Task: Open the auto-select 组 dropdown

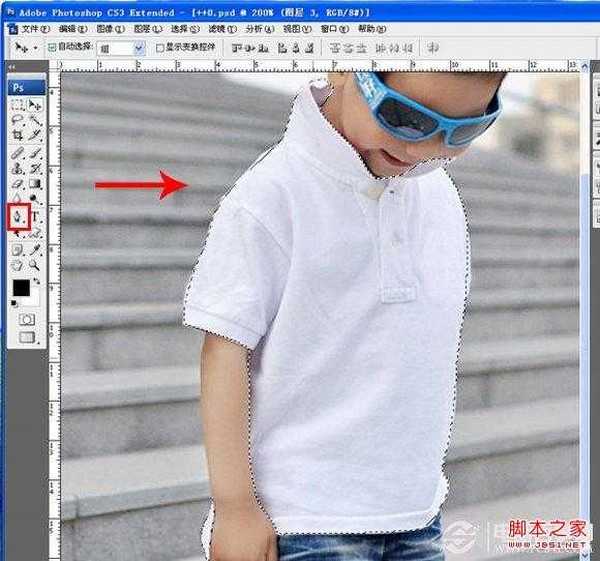Action: coord(138,47)
